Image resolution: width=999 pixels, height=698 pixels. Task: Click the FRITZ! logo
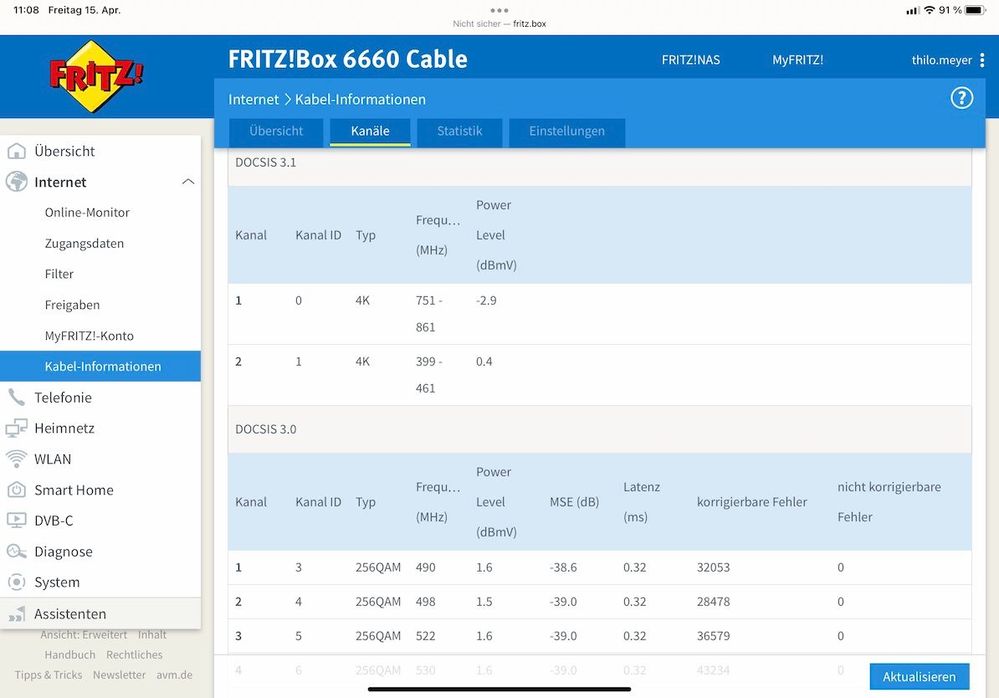pos(96,76)
